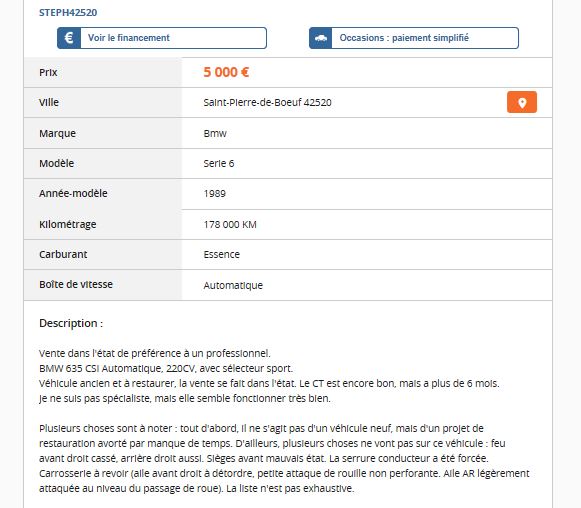Click the Saint-Pierre-de-Boeuf 42520 city text
The width and height of the screenshot is (581, 508).
point(268,103)
